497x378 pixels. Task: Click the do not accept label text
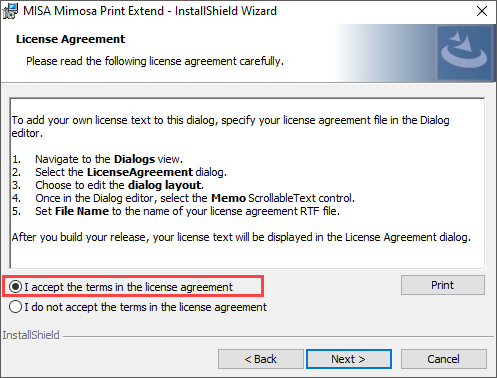coord(145,307)
